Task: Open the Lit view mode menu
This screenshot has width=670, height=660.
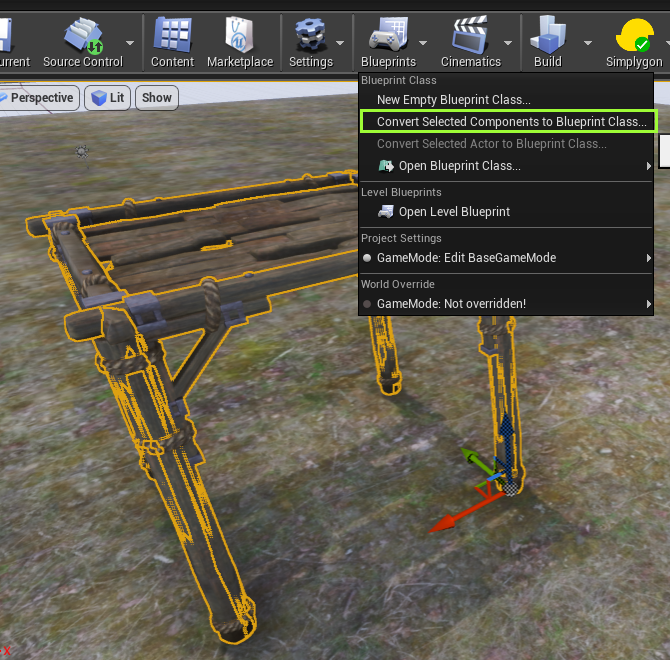Action: 109,98
